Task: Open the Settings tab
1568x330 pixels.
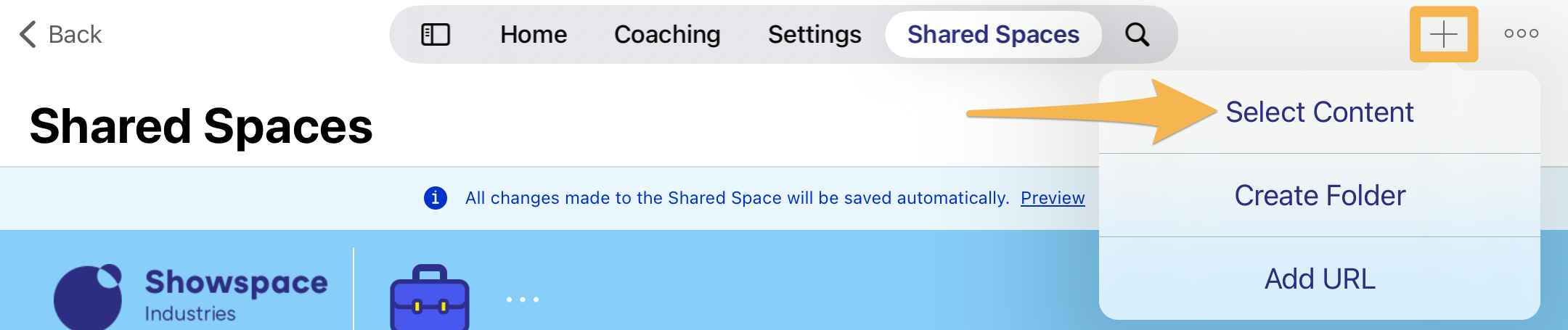Action: pos(814,34)
